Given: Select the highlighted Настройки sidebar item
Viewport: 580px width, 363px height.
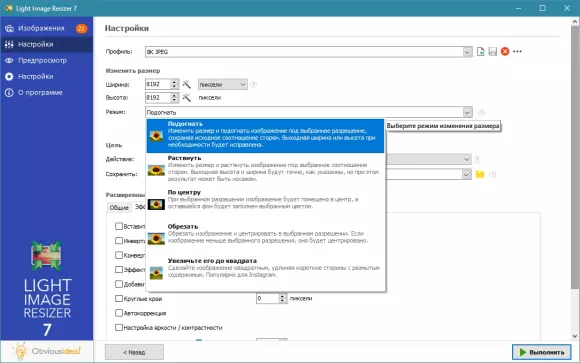Looking at the screenshot, I should coord(46,44).
